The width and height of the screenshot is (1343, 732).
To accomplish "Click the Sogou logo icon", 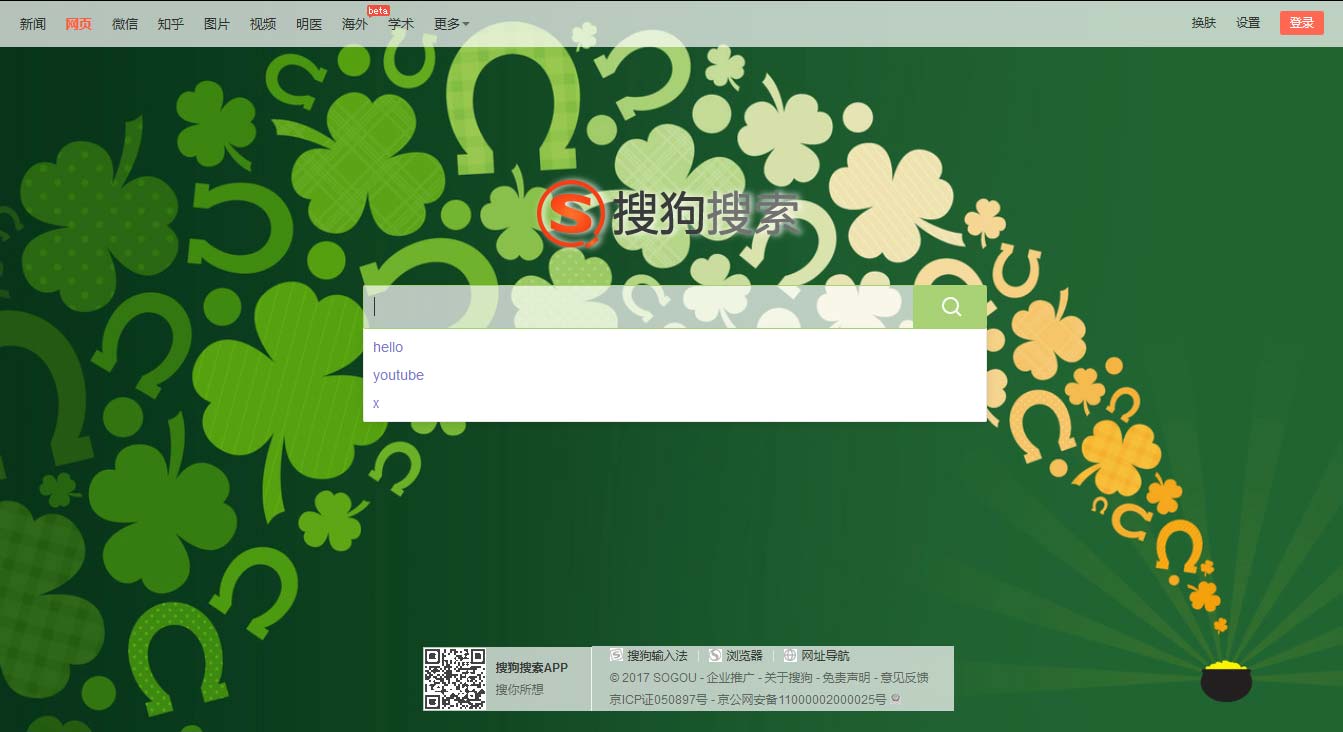I will coord(570,213).
